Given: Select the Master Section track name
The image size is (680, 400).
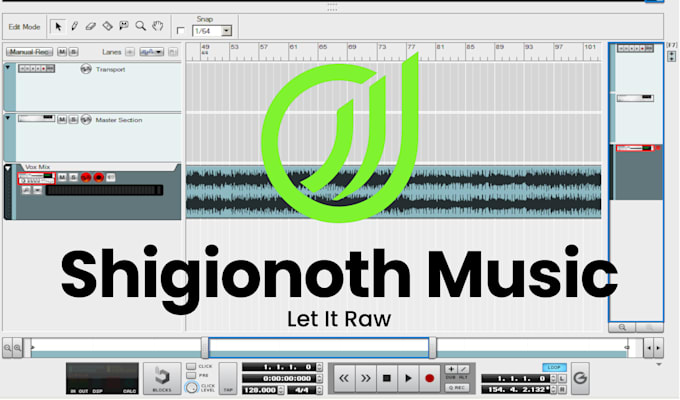Looking at the screenshot, I should click(x=119, y=120).
